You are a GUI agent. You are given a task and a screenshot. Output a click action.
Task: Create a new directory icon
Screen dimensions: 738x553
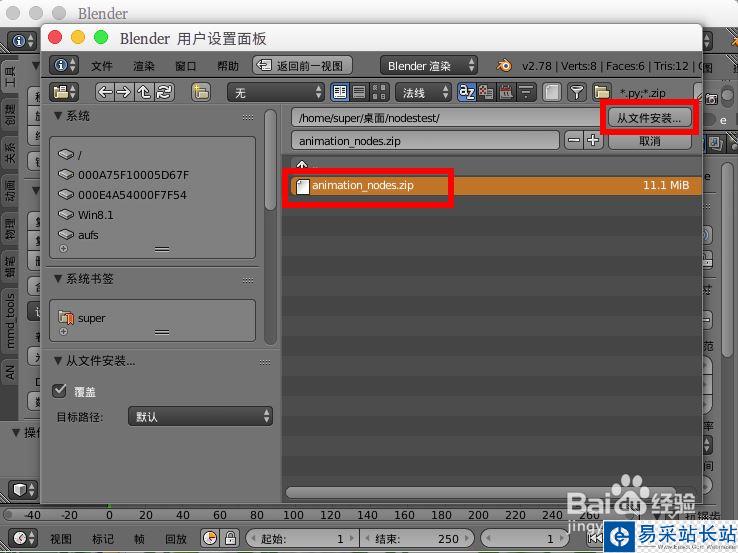click(201, 92)
